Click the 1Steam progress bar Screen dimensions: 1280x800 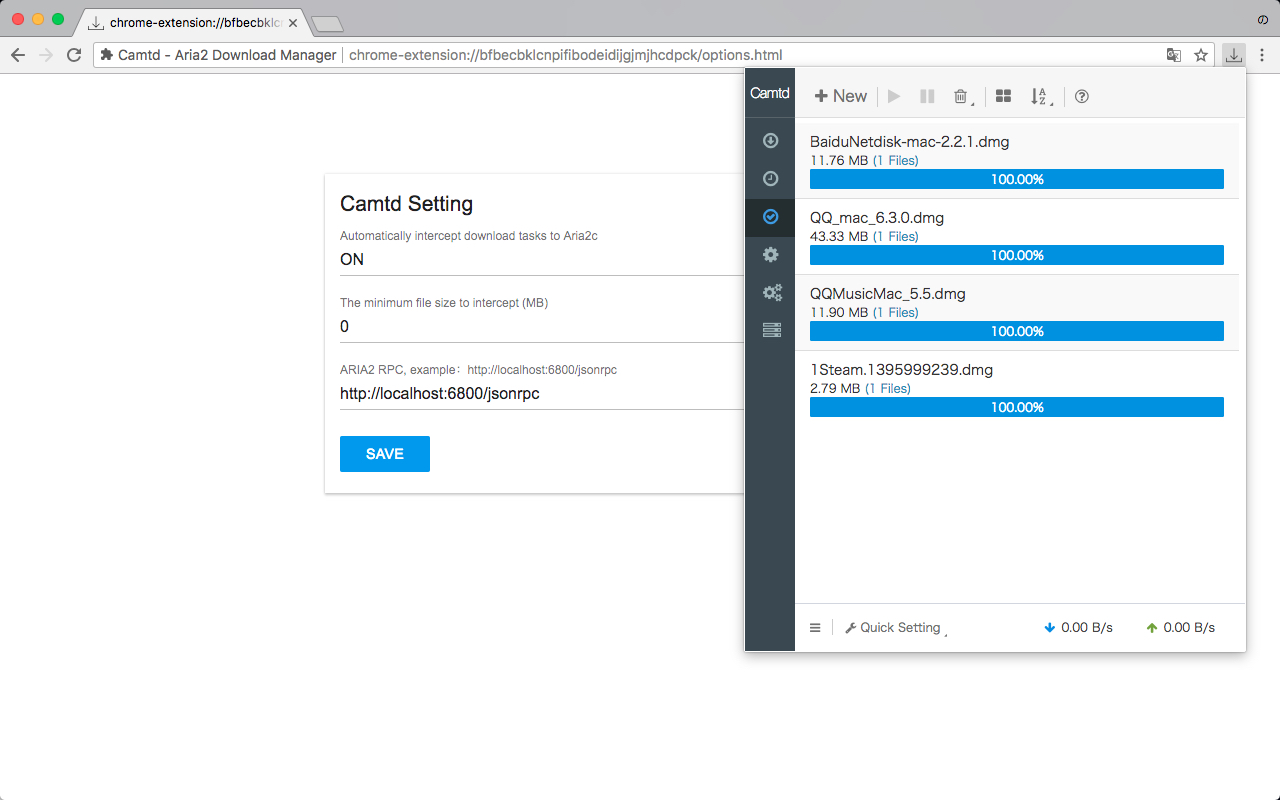[1017, 407]
